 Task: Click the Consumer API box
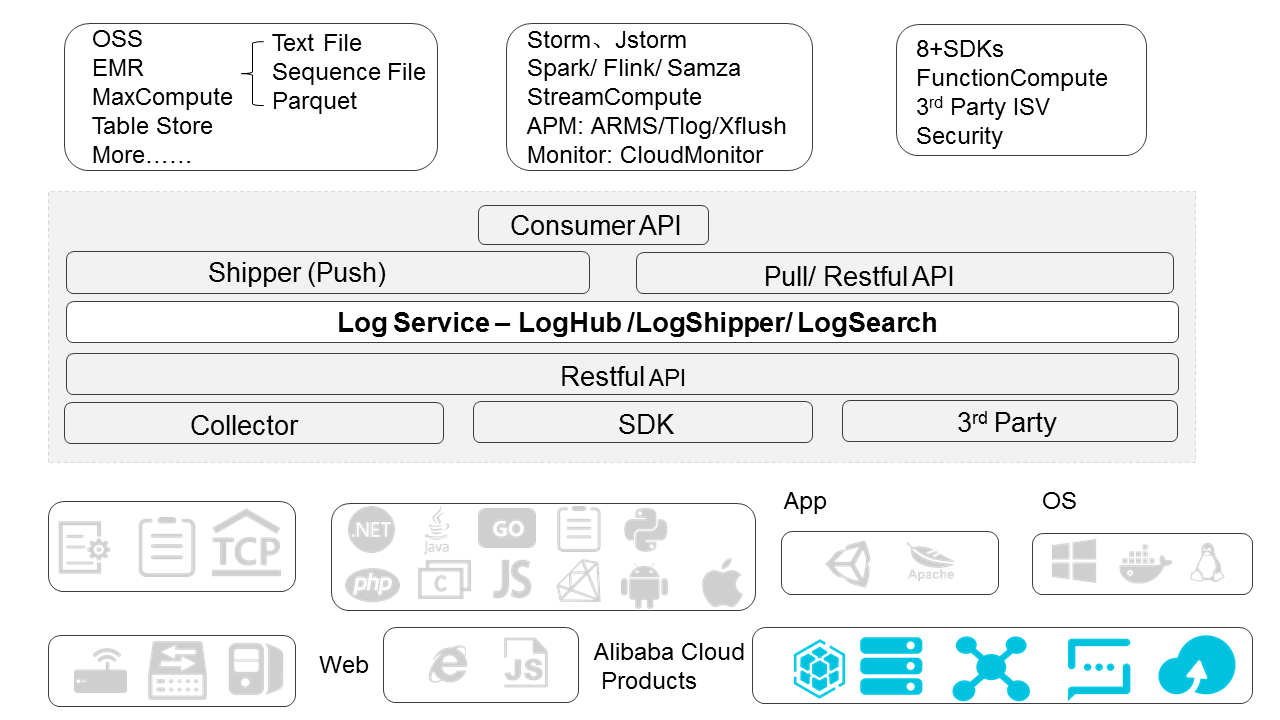(593, 225)
